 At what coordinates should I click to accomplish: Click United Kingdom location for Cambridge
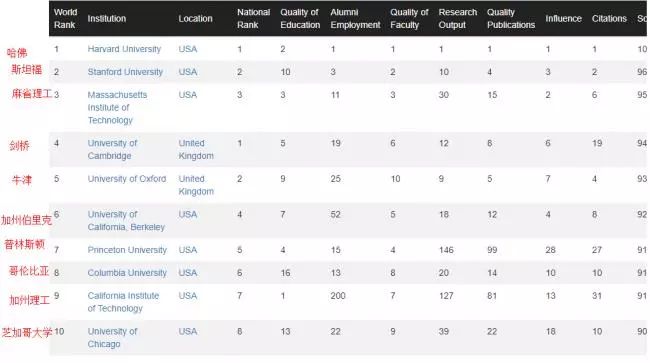click(196, 149)
